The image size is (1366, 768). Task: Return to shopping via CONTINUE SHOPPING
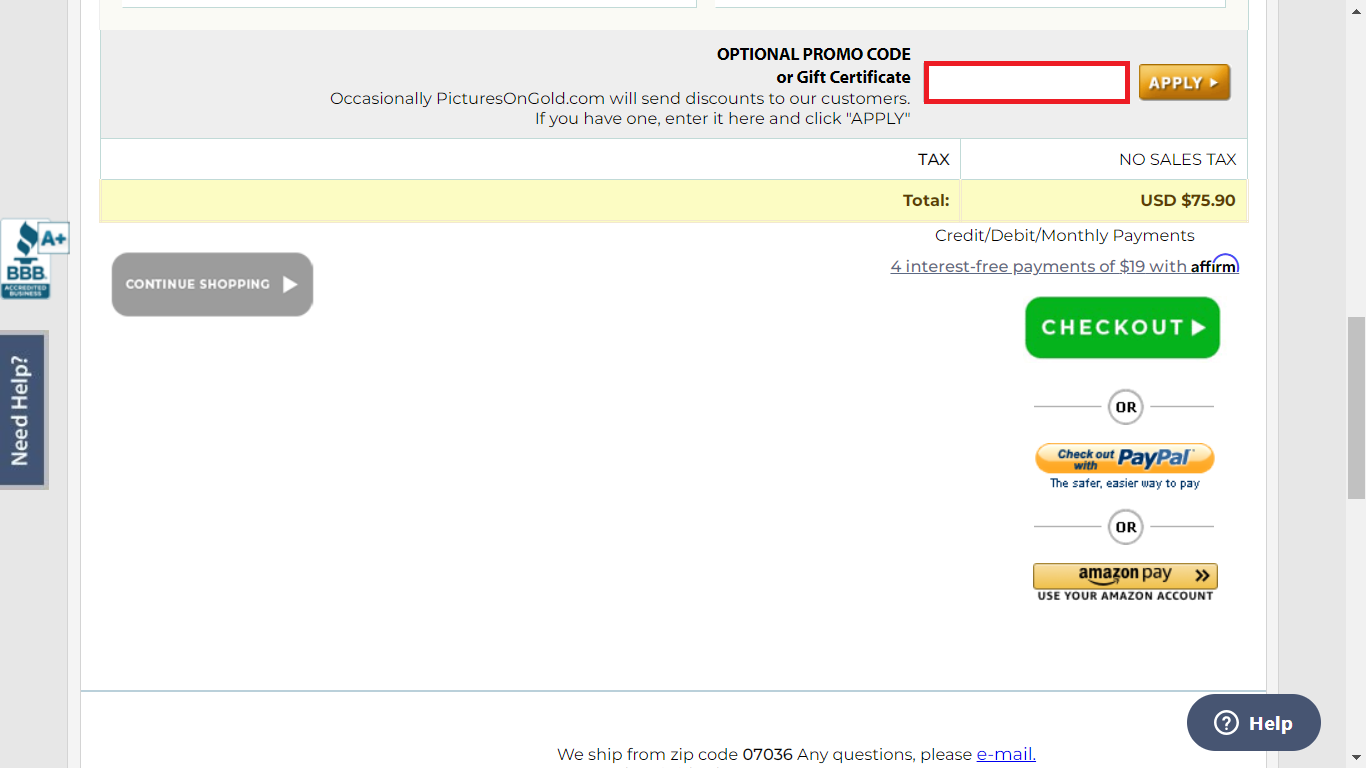(211, 284)
